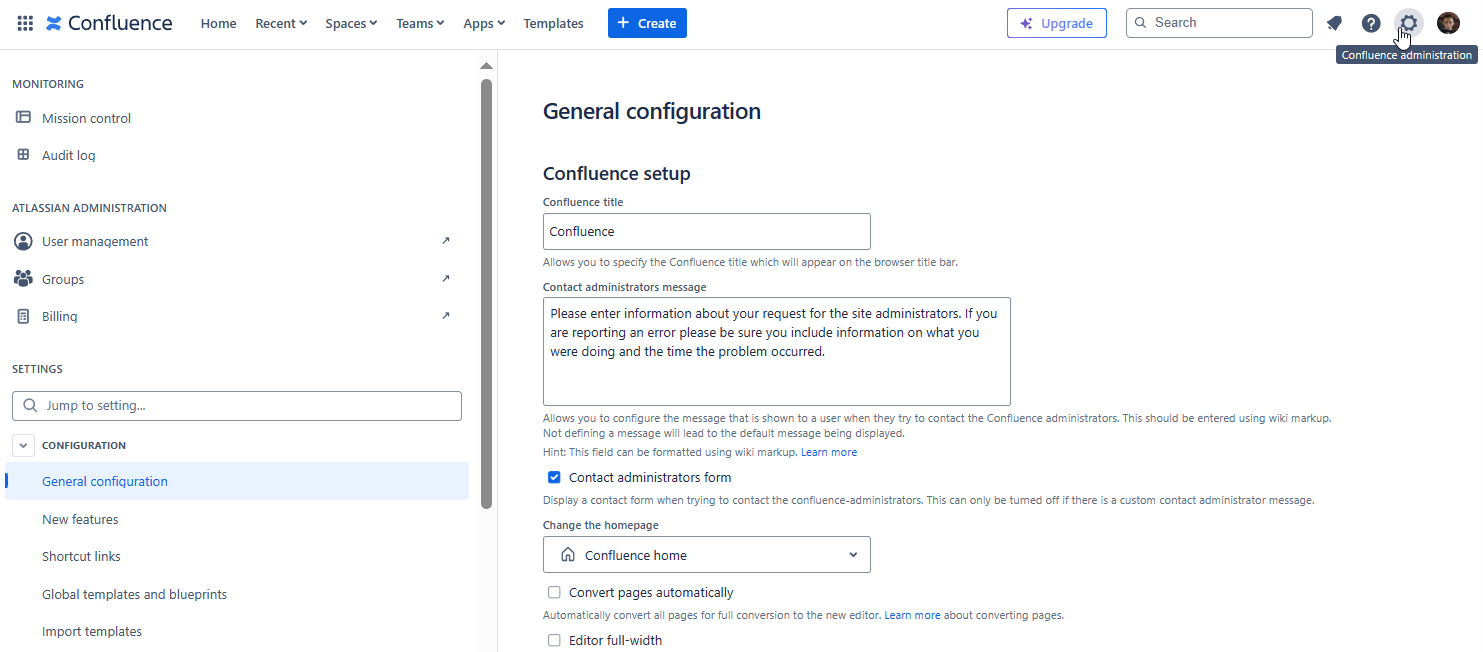Click the Upgrade button
This screenshot has height=652, width=1483.
point(1056,23)
